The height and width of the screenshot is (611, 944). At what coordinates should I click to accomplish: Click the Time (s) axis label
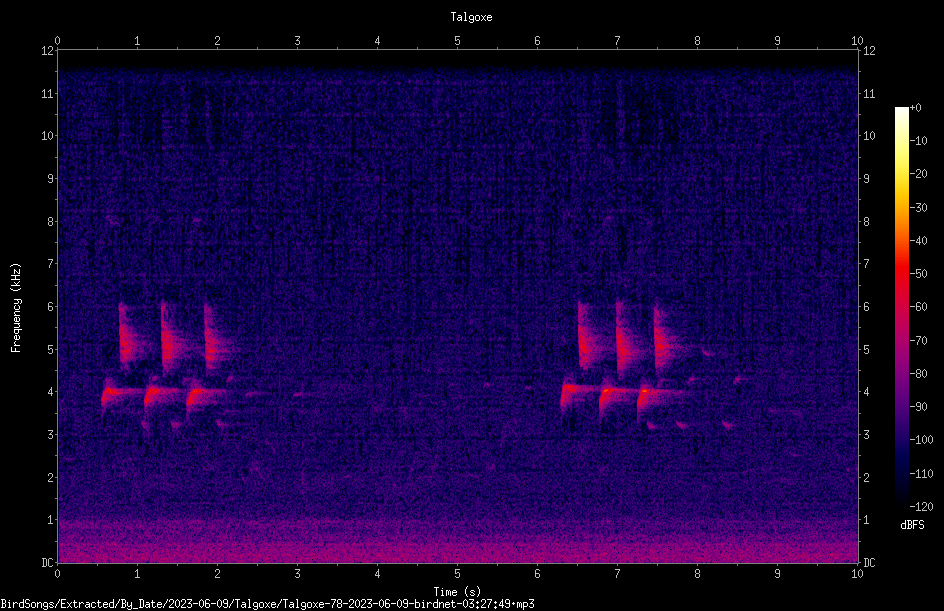point(458,592)
